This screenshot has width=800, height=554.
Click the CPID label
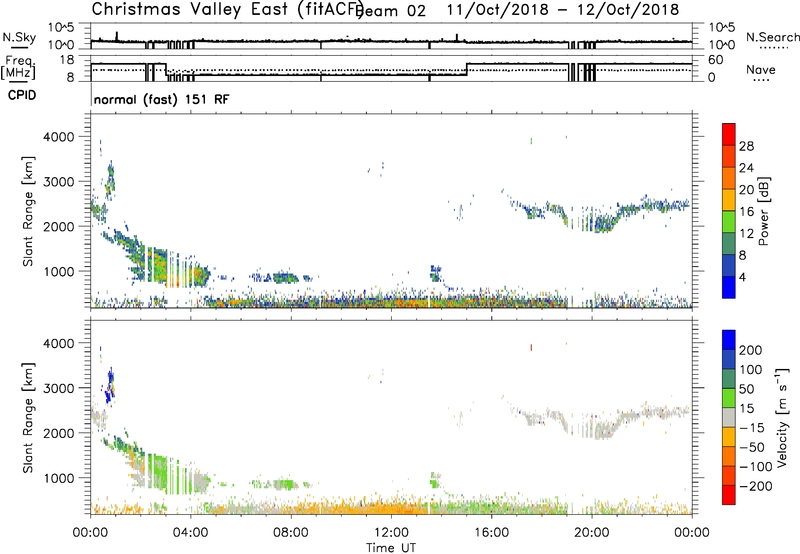coord(22,95)
